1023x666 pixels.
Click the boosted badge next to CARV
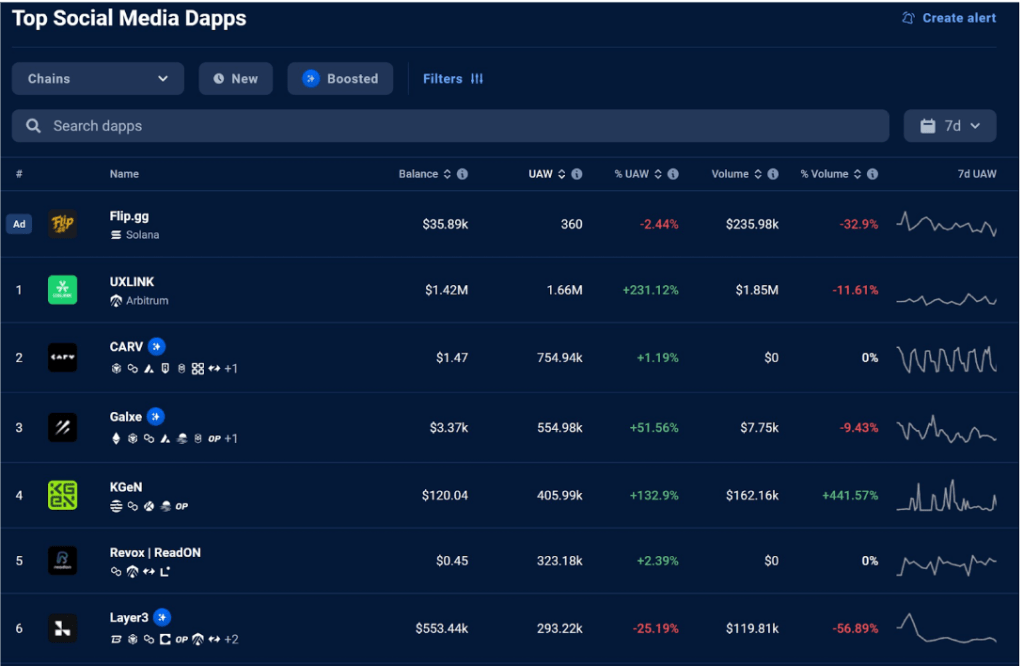(157, 347)
